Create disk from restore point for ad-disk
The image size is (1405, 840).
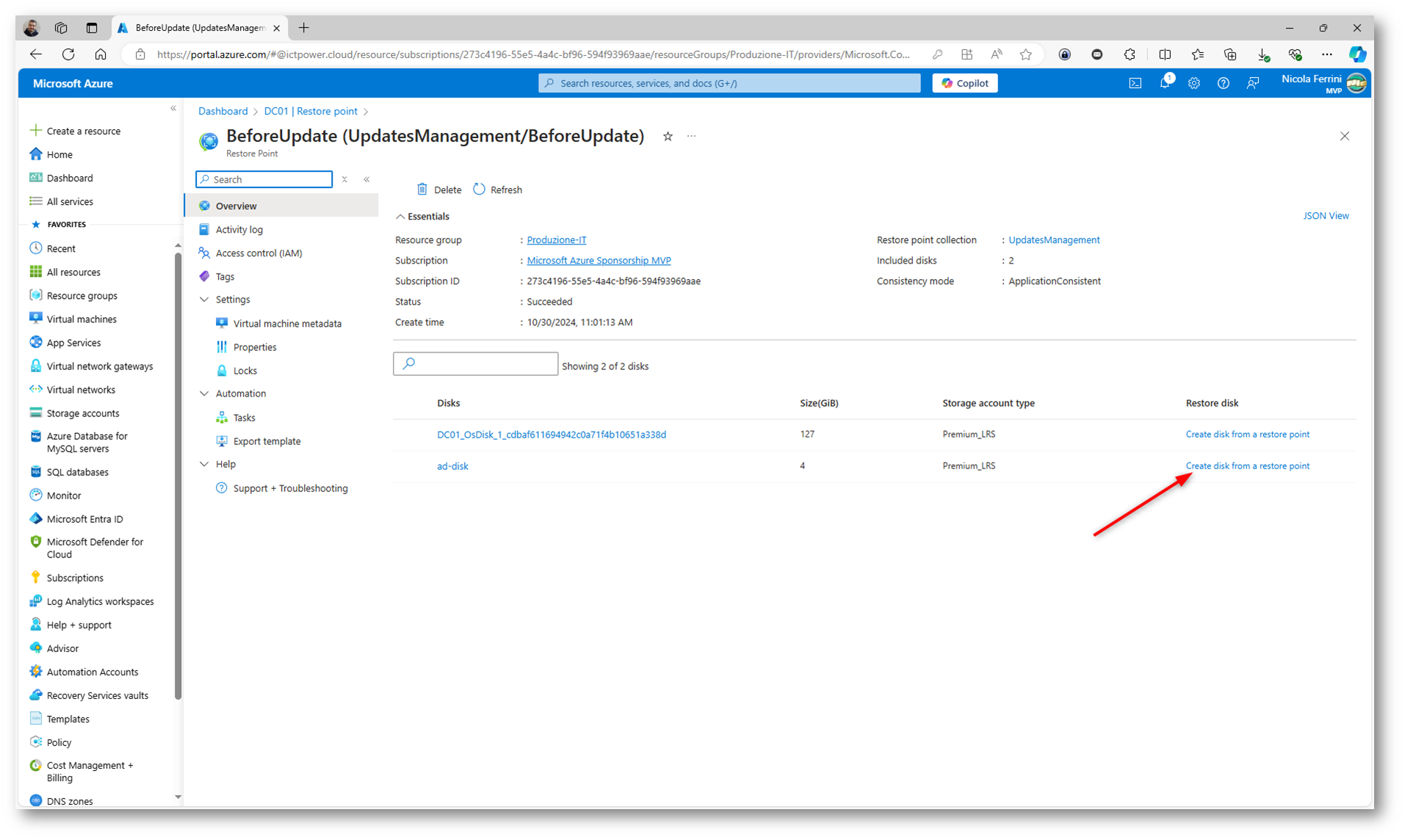tap(1246, 466)
